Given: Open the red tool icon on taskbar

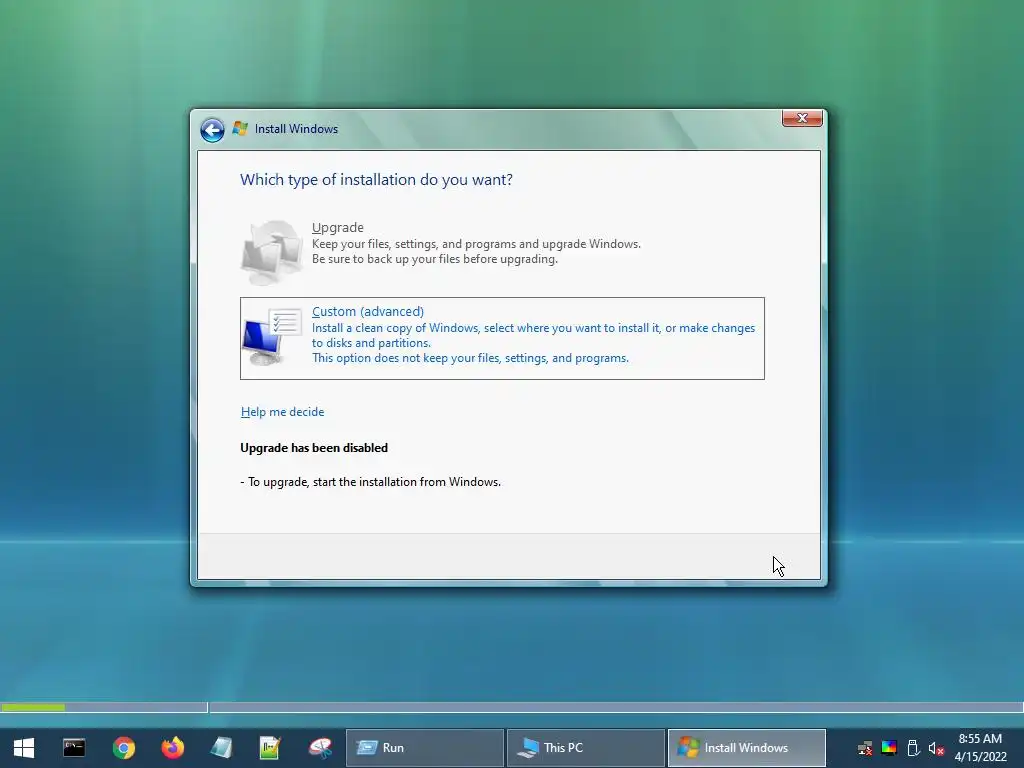Looking at the screenshot, I should pos(320,748).
